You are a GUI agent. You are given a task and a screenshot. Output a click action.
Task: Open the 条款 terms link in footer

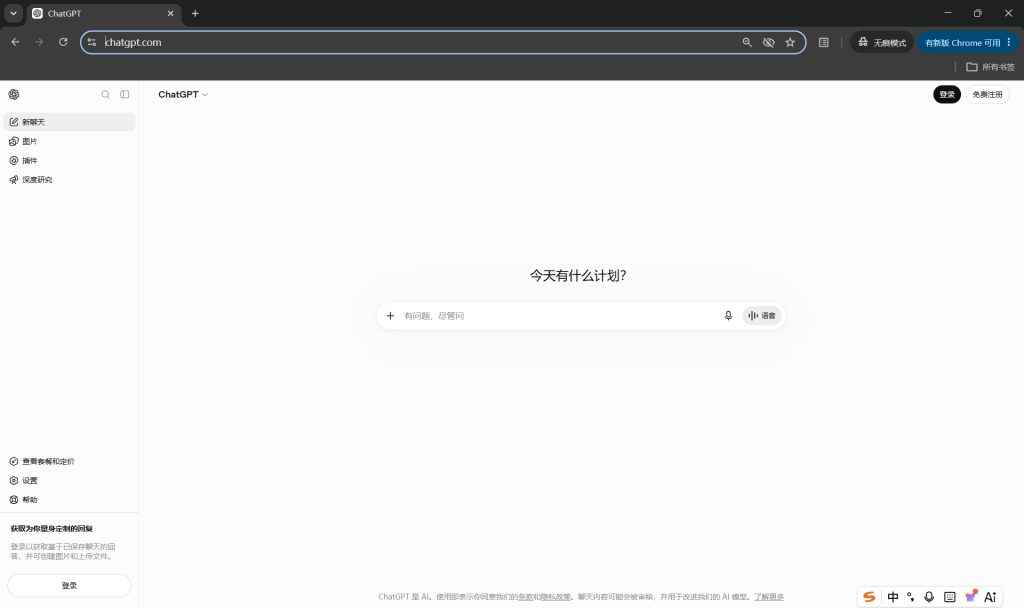click(x=526, y=596)
